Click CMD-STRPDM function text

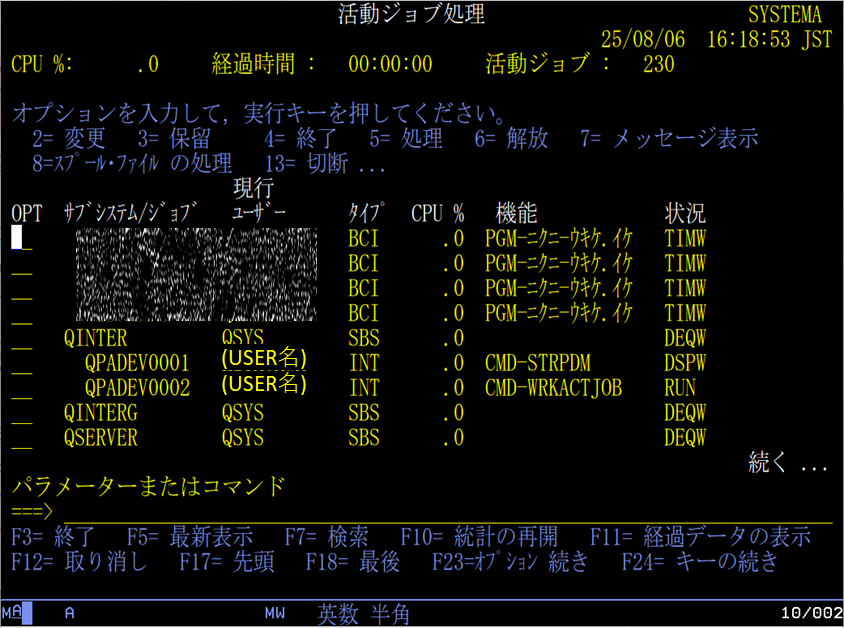pyautogui.click(x=538, y=363)
